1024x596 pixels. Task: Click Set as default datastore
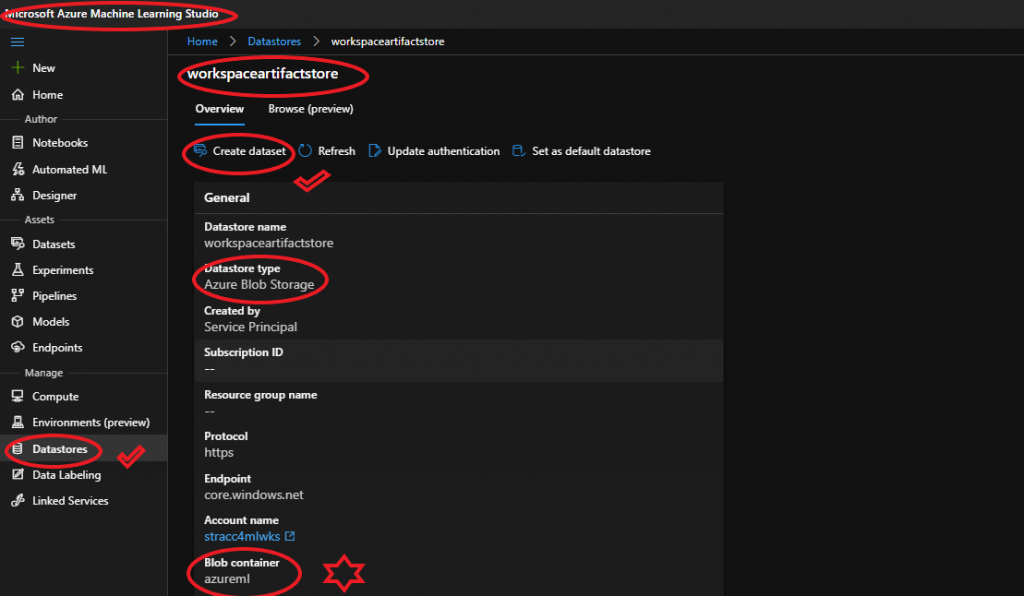coord(581,151)
